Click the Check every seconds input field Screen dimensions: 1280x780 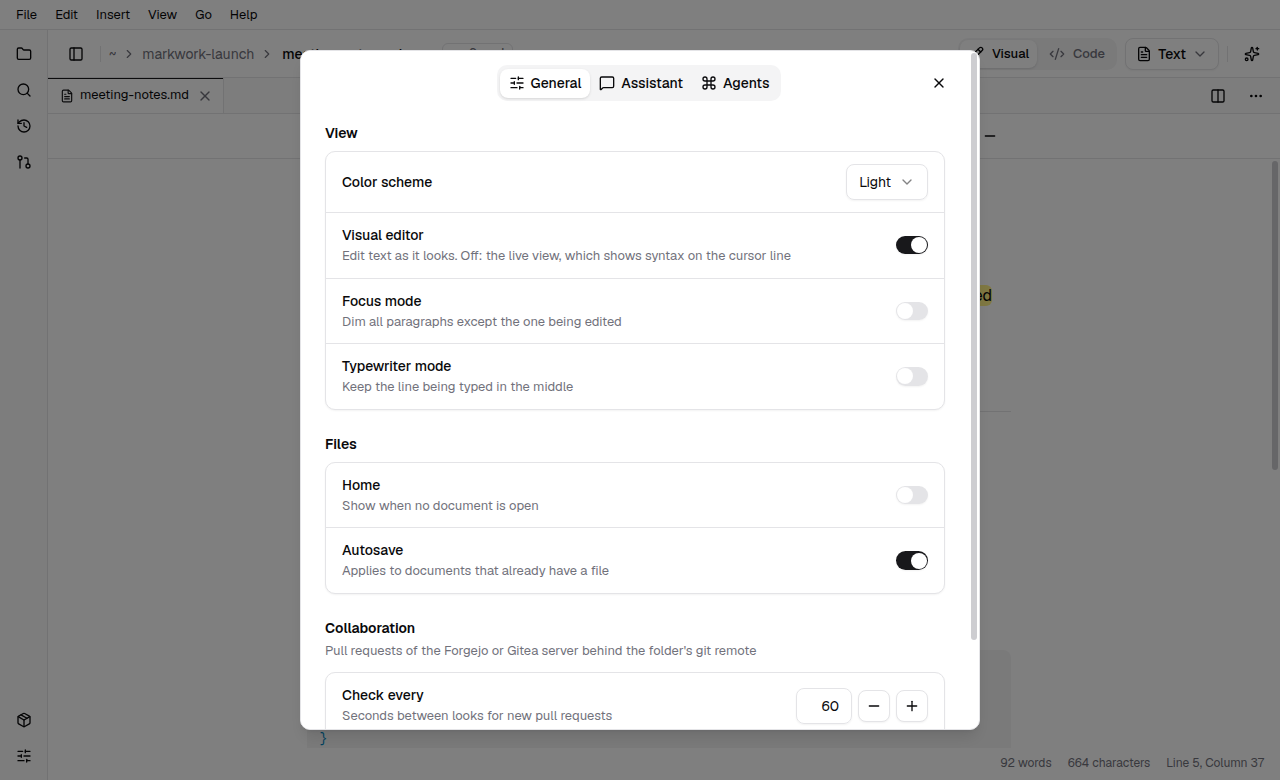point(824,706)
